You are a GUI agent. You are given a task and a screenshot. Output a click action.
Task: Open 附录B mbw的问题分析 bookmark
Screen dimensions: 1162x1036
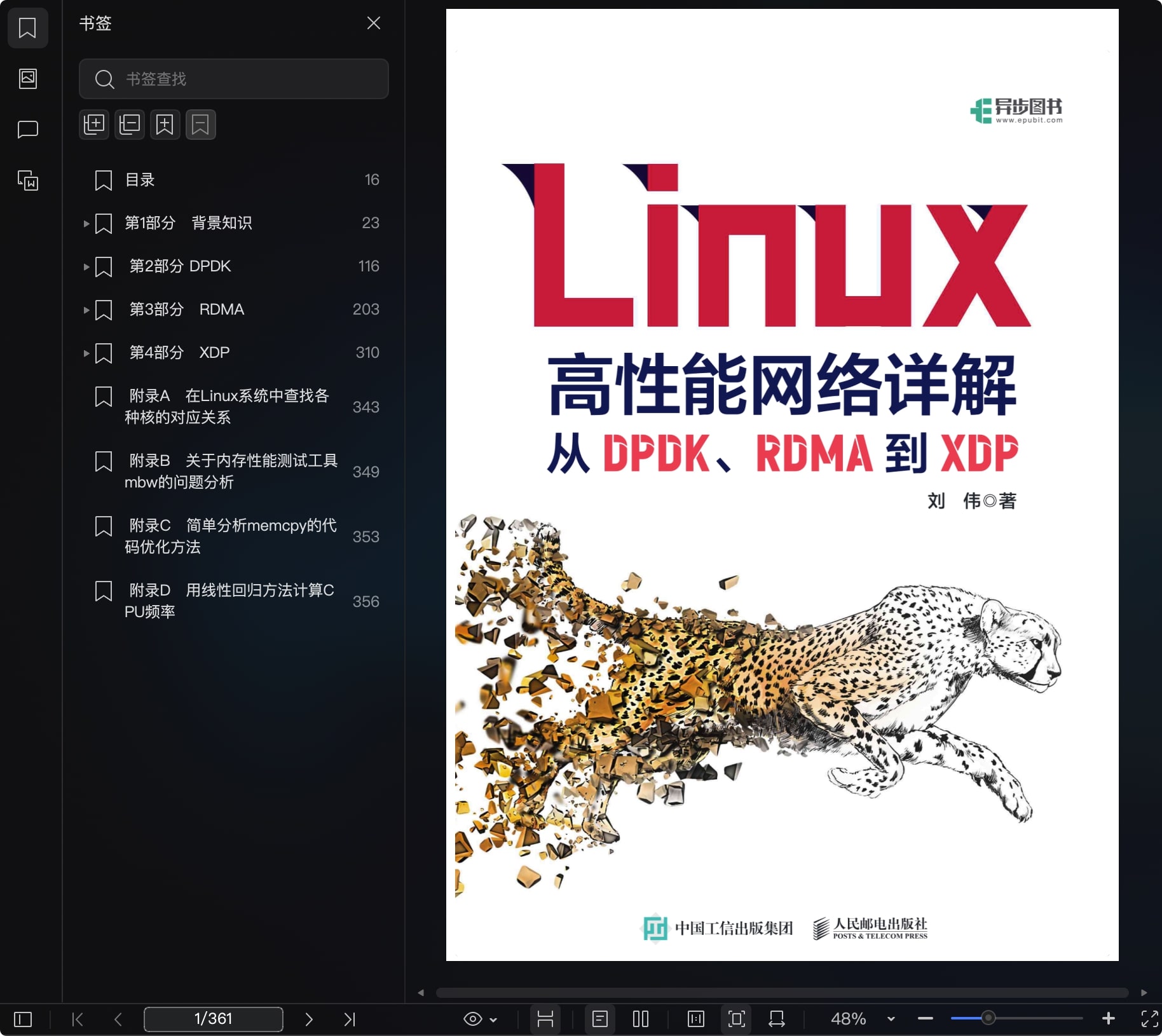click(x=231, y=472)
